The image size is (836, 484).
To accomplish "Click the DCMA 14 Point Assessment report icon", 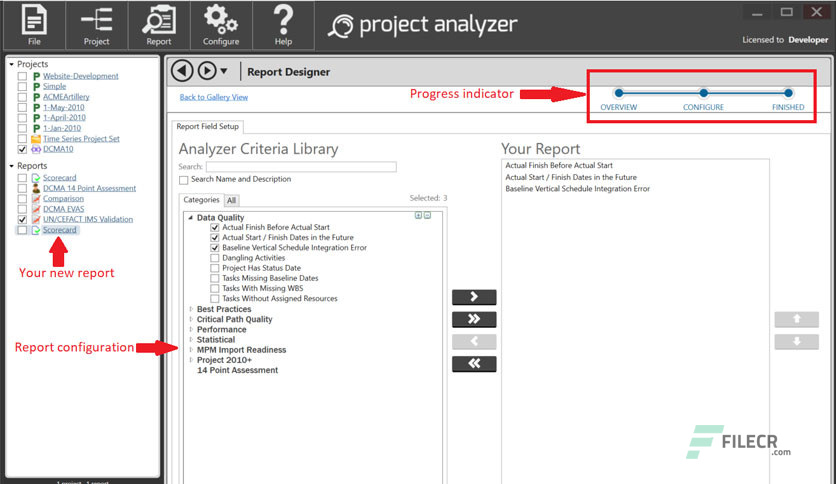I will click(x=36, y=188).
